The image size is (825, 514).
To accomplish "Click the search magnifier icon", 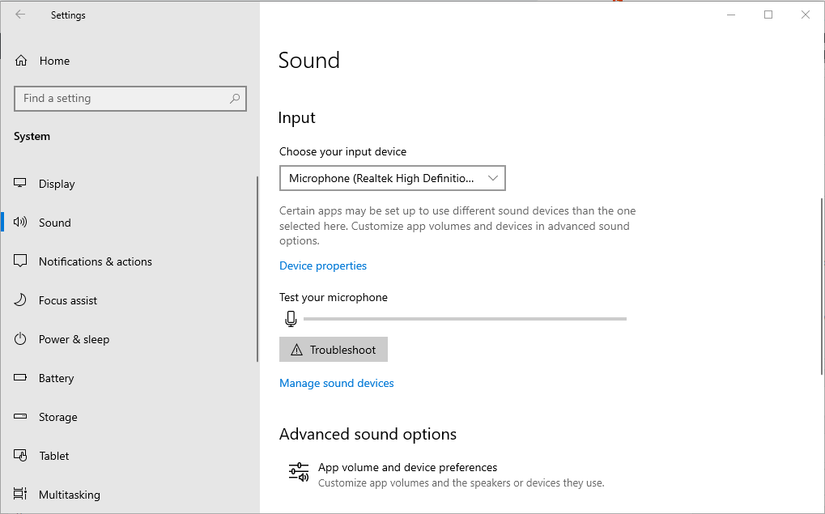I will [235, 98].
